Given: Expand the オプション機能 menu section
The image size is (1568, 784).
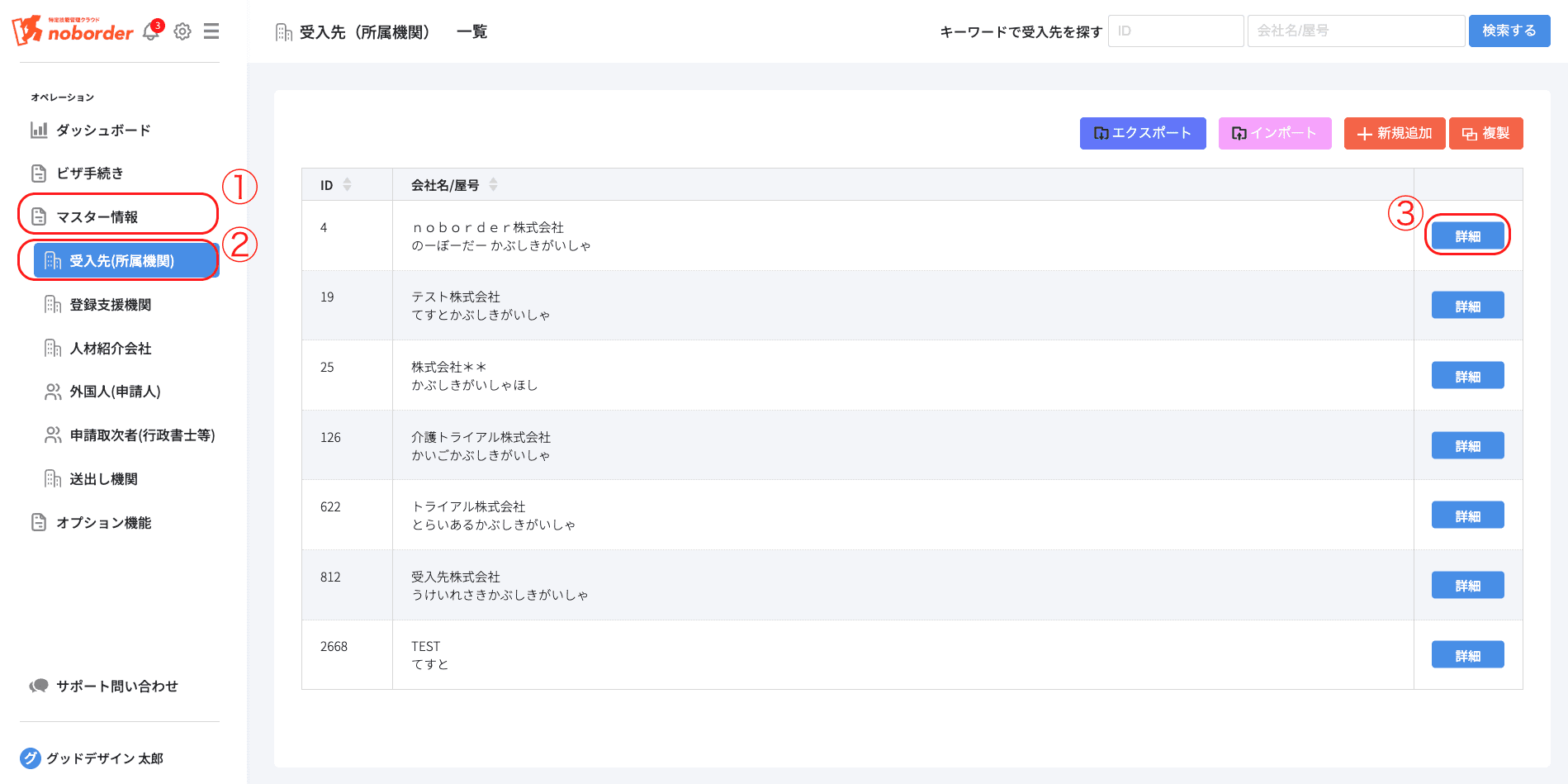Looking at the screenshot, I should pyautogui.click(x=103, y=522).
